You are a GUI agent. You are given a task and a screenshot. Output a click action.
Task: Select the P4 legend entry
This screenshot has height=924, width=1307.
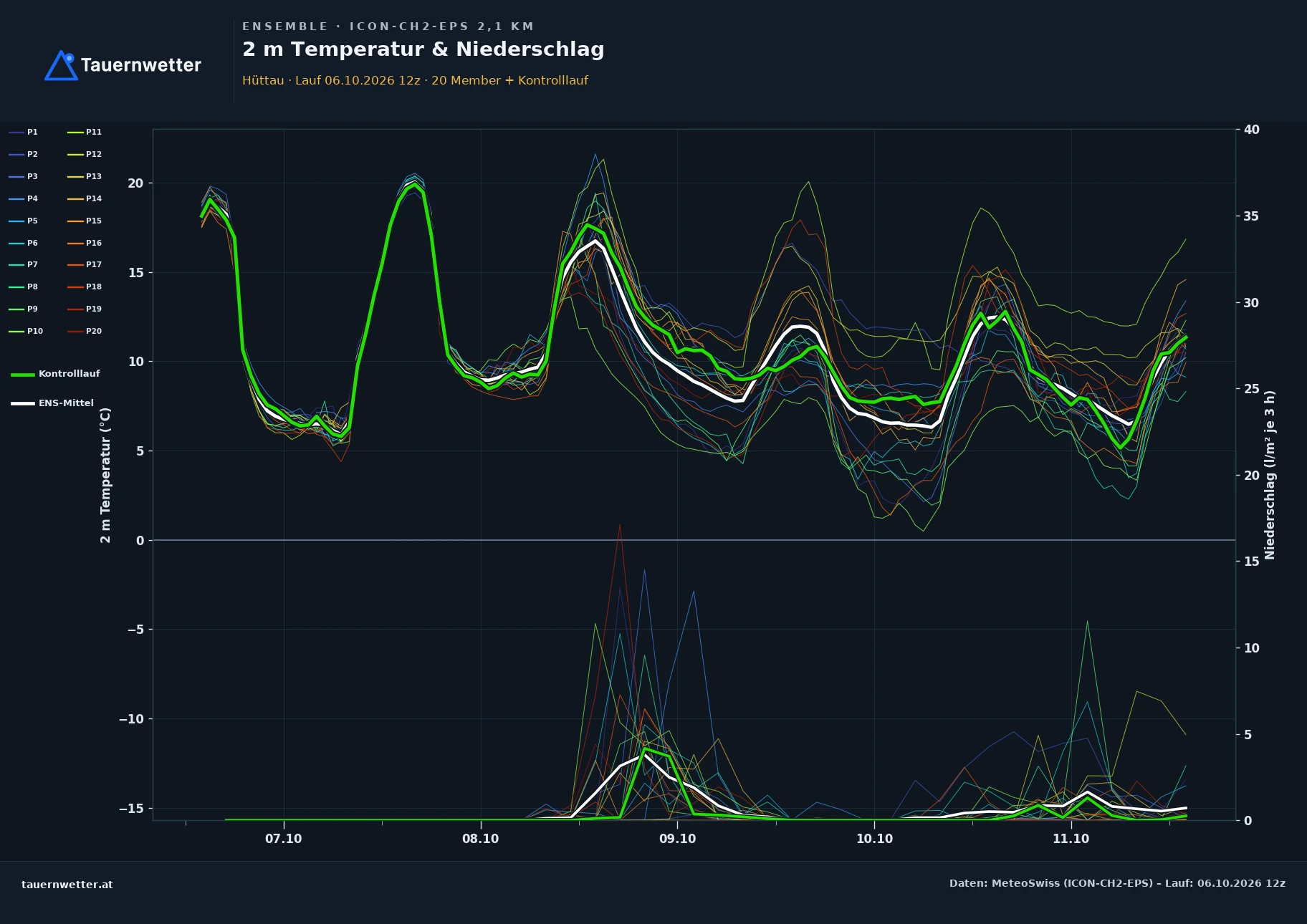24,198
